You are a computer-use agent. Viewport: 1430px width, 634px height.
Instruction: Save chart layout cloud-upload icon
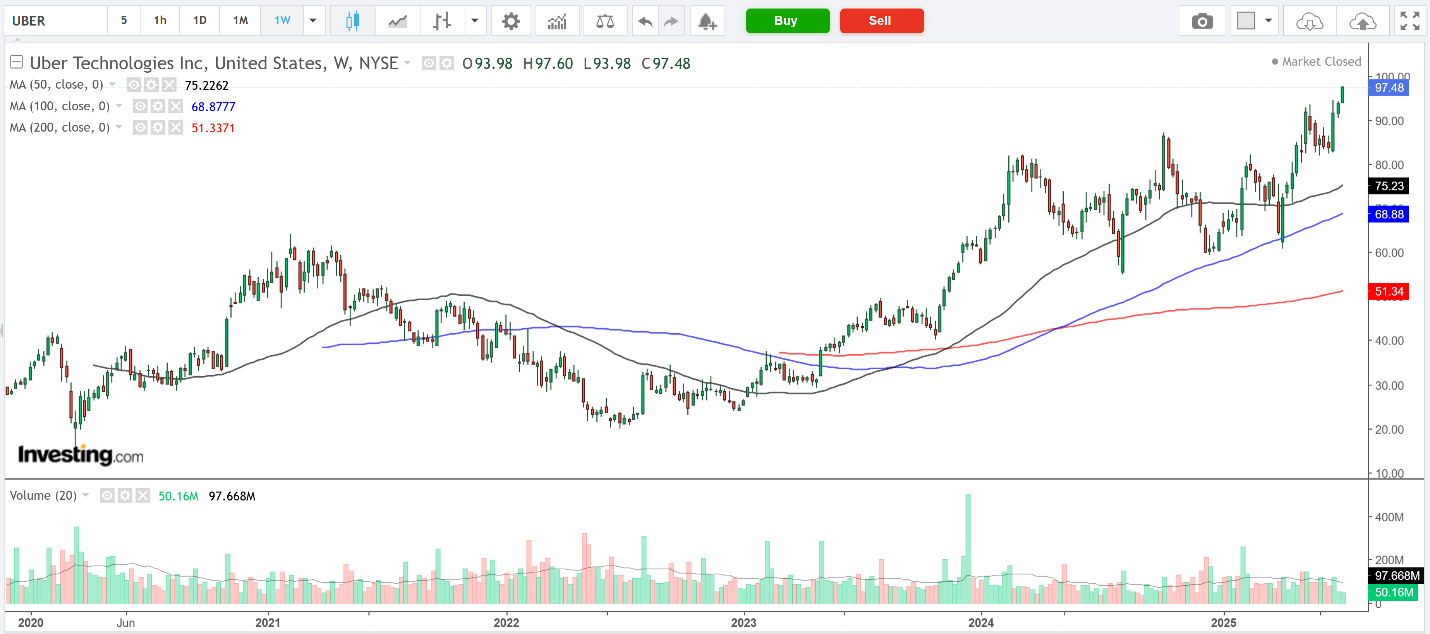(1362, 20)
